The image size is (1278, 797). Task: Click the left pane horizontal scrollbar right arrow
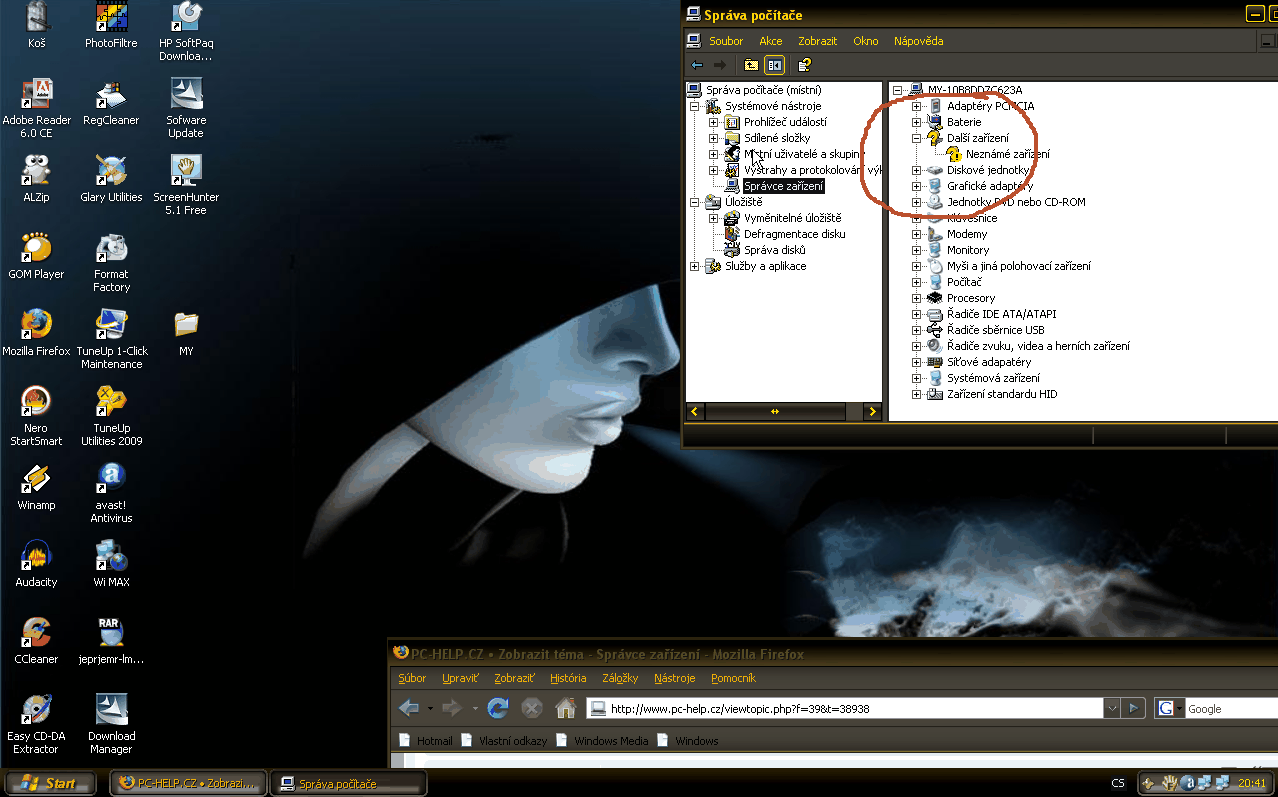point(872,411)
